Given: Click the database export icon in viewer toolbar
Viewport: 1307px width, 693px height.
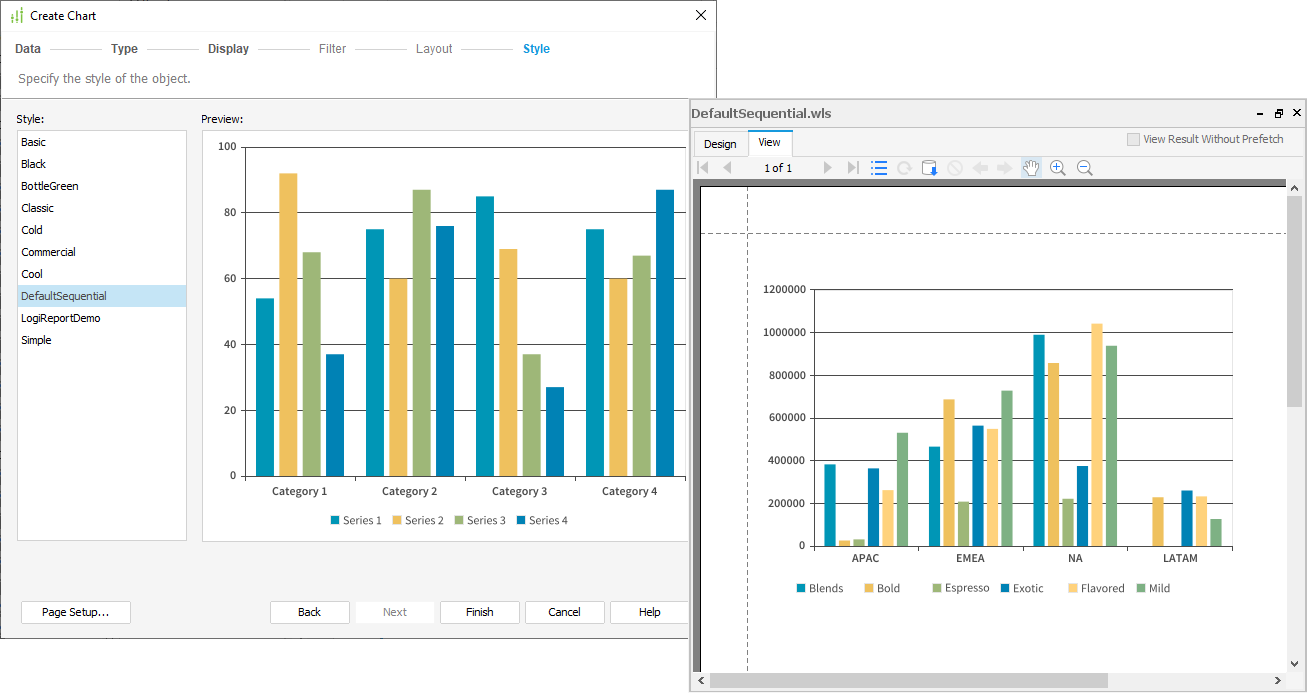Looking at the screenshot, I should (929, 168).
